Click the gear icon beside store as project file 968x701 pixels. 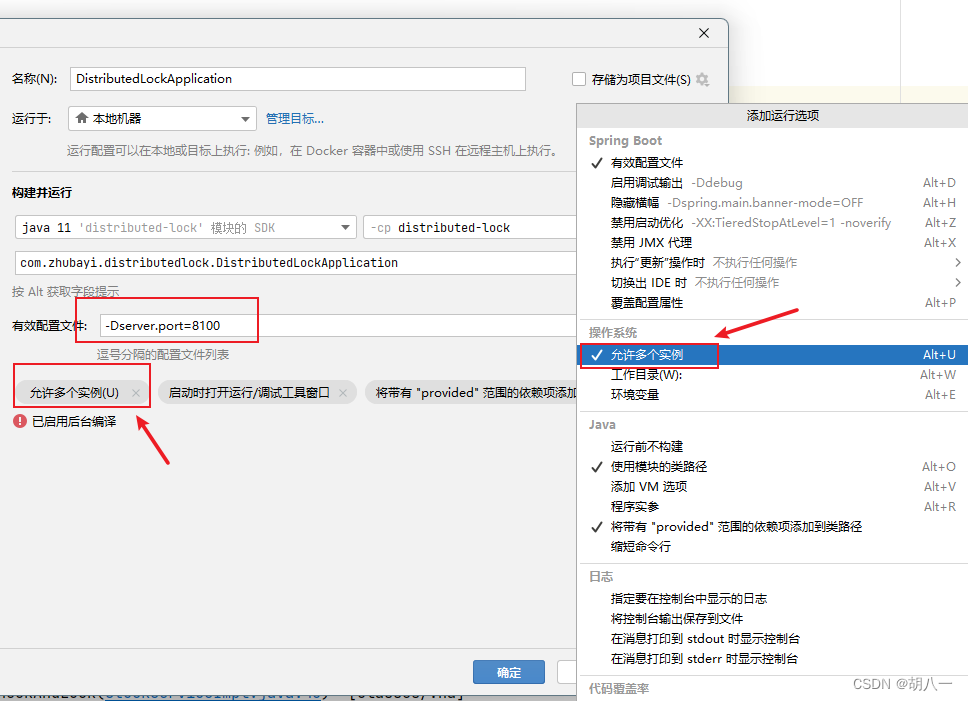tap(702, 80)
